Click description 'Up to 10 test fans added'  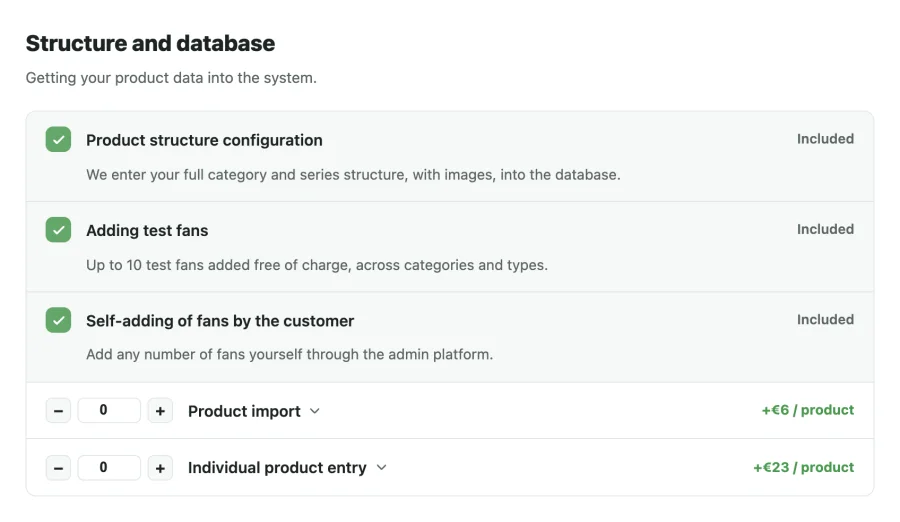pos(317,265)
